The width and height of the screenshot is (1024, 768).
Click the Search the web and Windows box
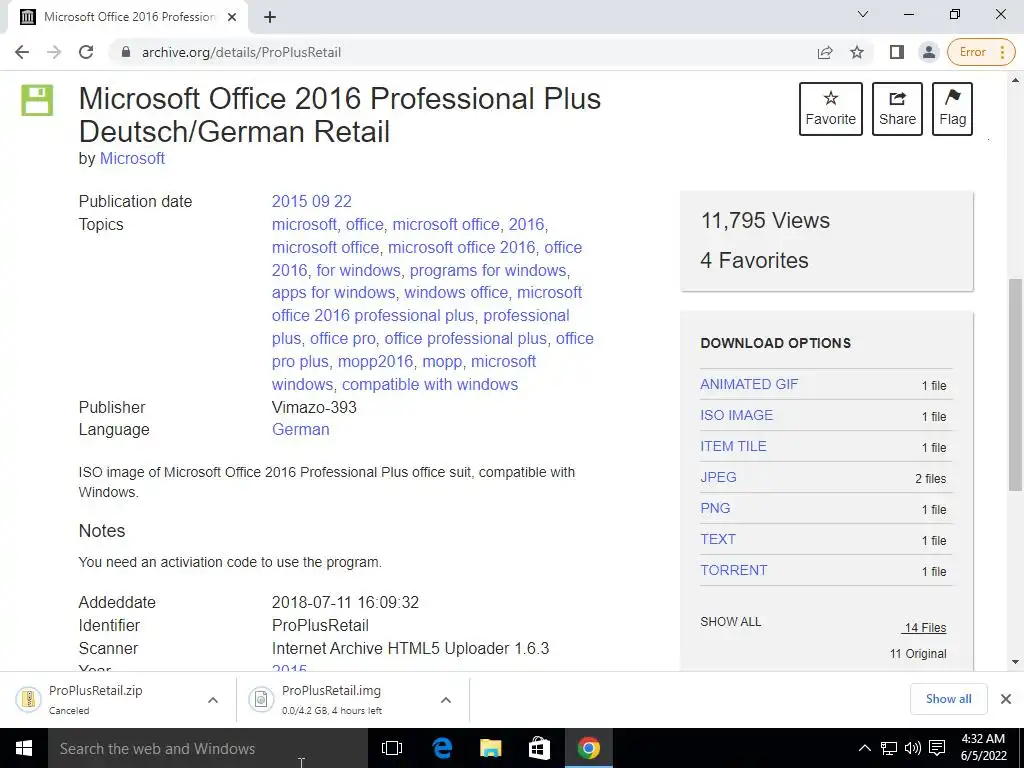click(x=208, y=748)
